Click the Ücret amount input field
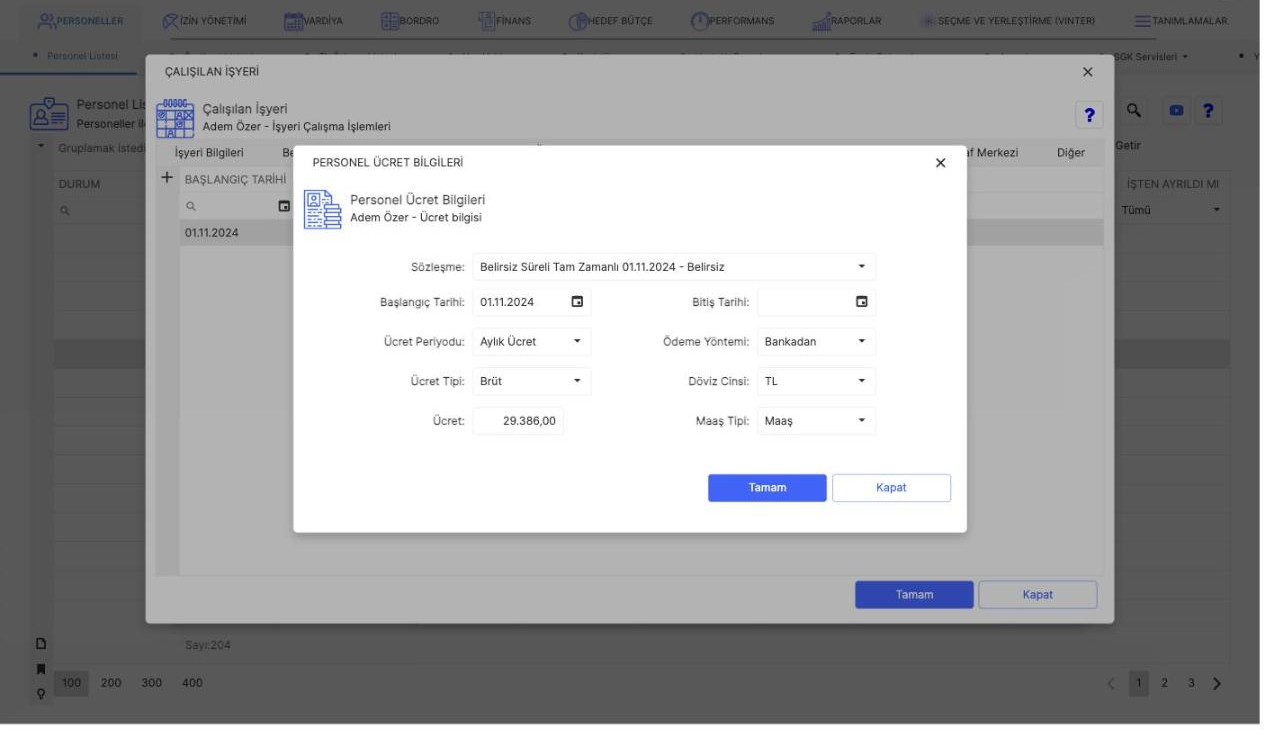 519,421
